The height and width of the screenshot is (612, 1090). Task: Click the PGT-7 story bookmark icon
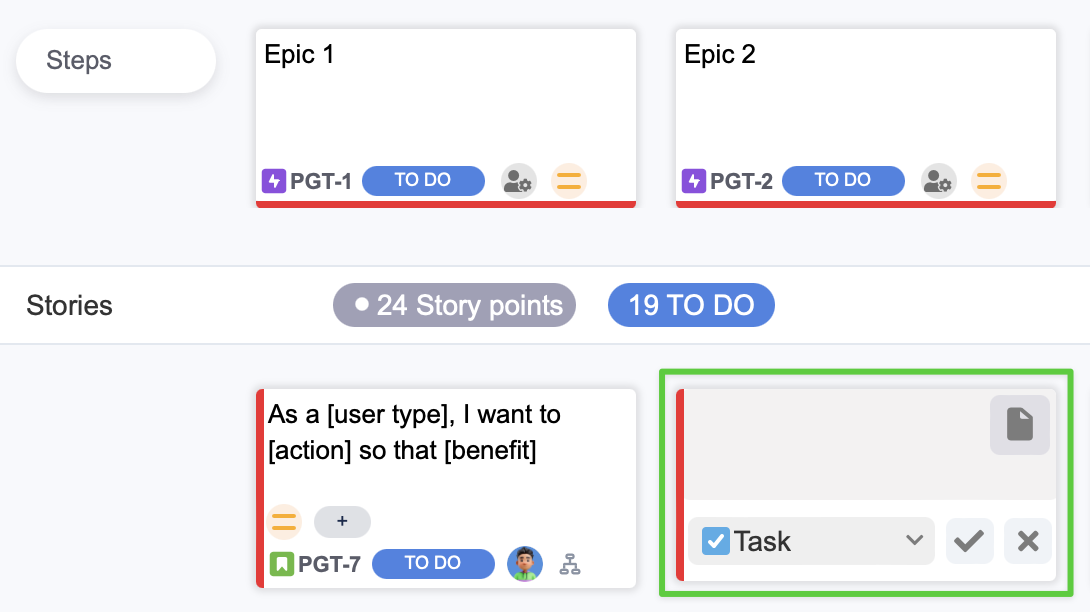coord(282,564)
